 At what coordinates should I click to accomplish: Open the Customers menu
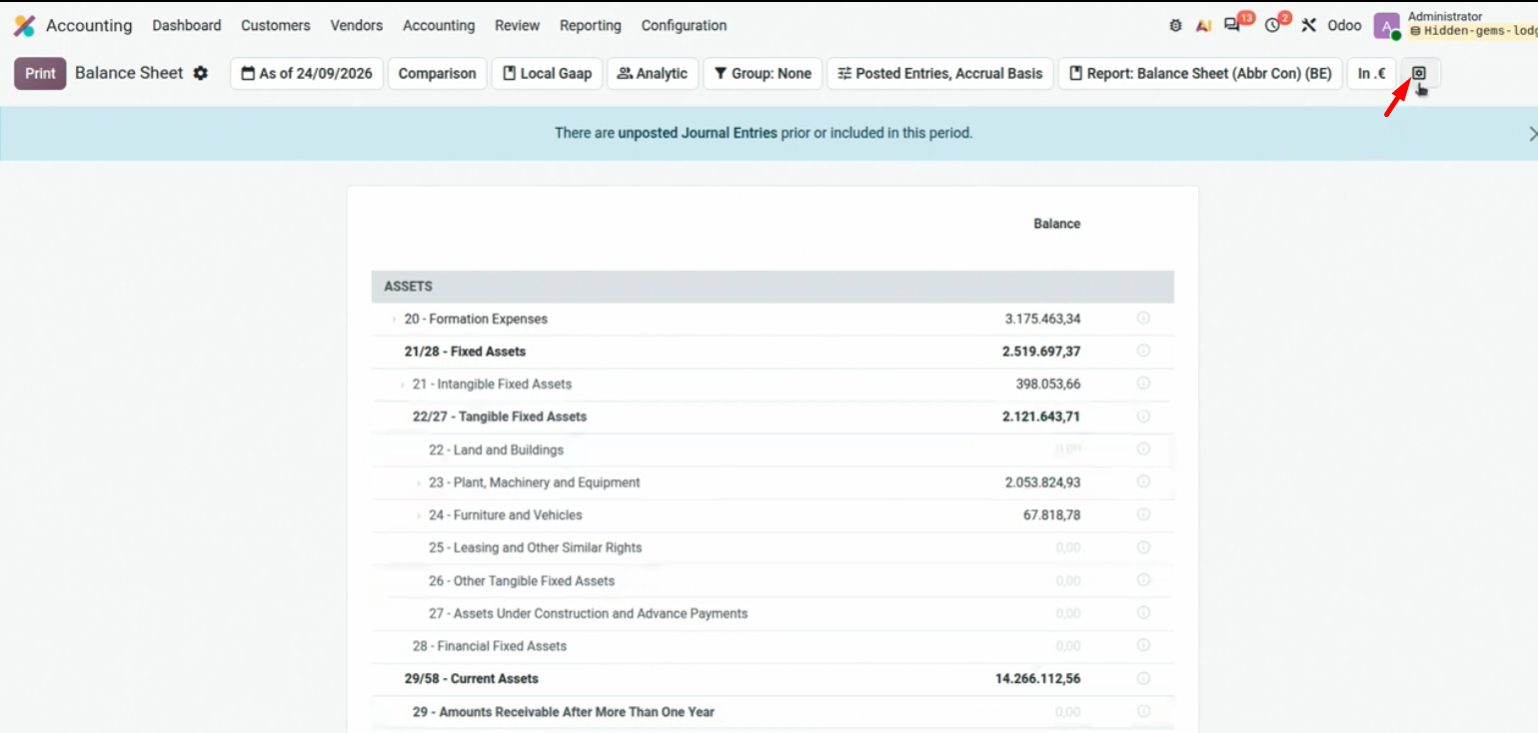(x=276, y=25)
